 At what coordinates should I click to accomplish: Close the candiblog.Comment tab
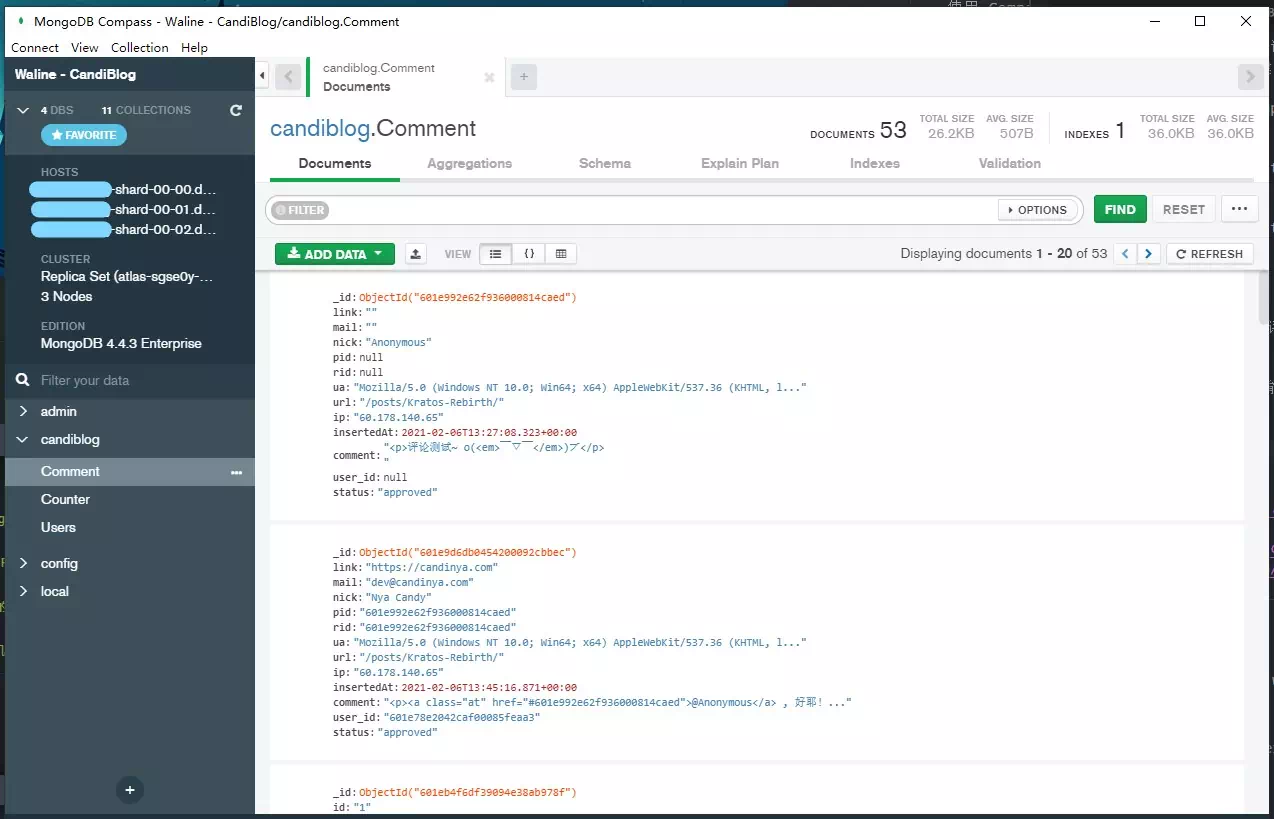tap(489, 77)
